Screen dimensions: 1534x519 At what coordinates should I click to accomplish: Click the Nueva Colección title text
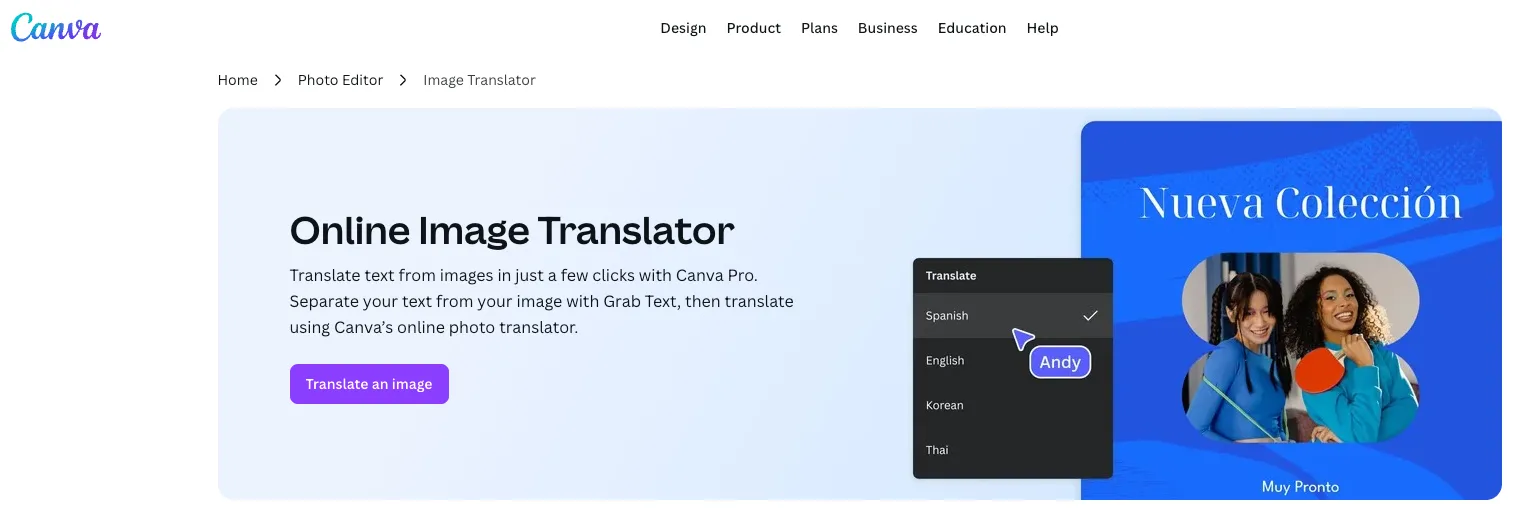click(x=1300, y=203)
